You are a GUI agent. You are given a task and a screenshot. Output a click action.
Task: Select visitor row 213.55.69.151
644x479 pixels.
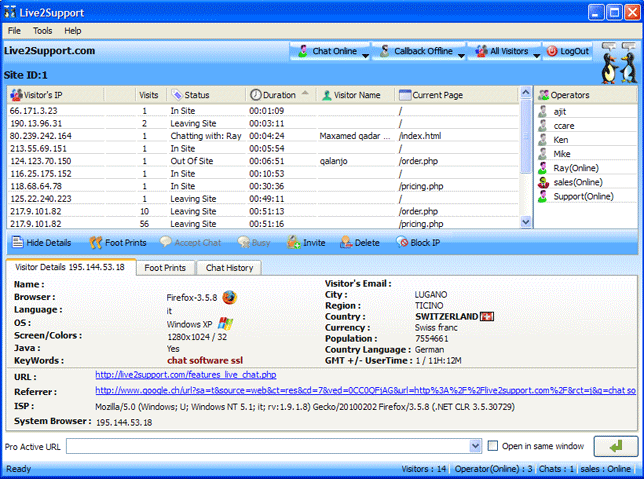263,148
